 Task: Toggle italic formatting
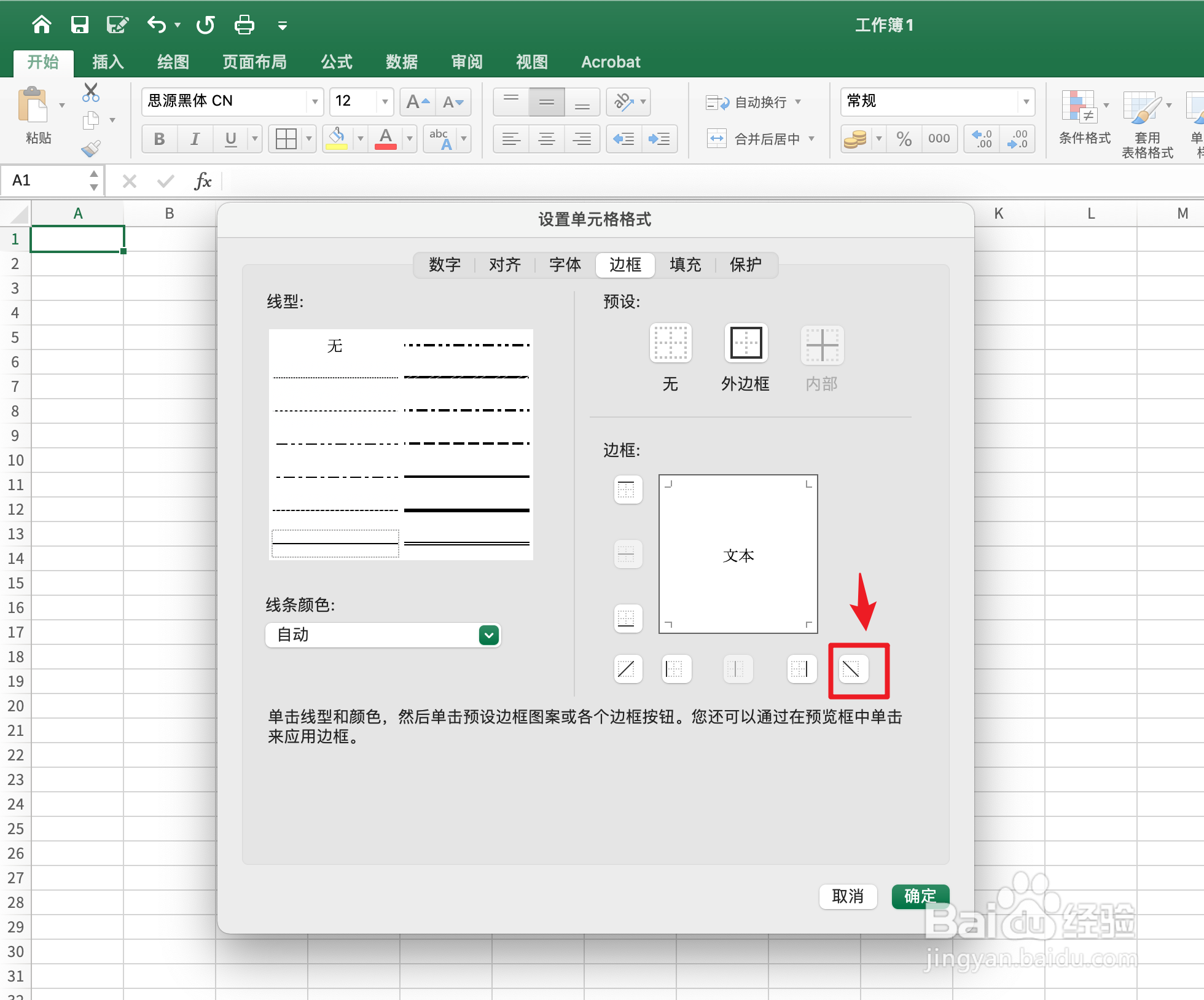pos(195,138)
